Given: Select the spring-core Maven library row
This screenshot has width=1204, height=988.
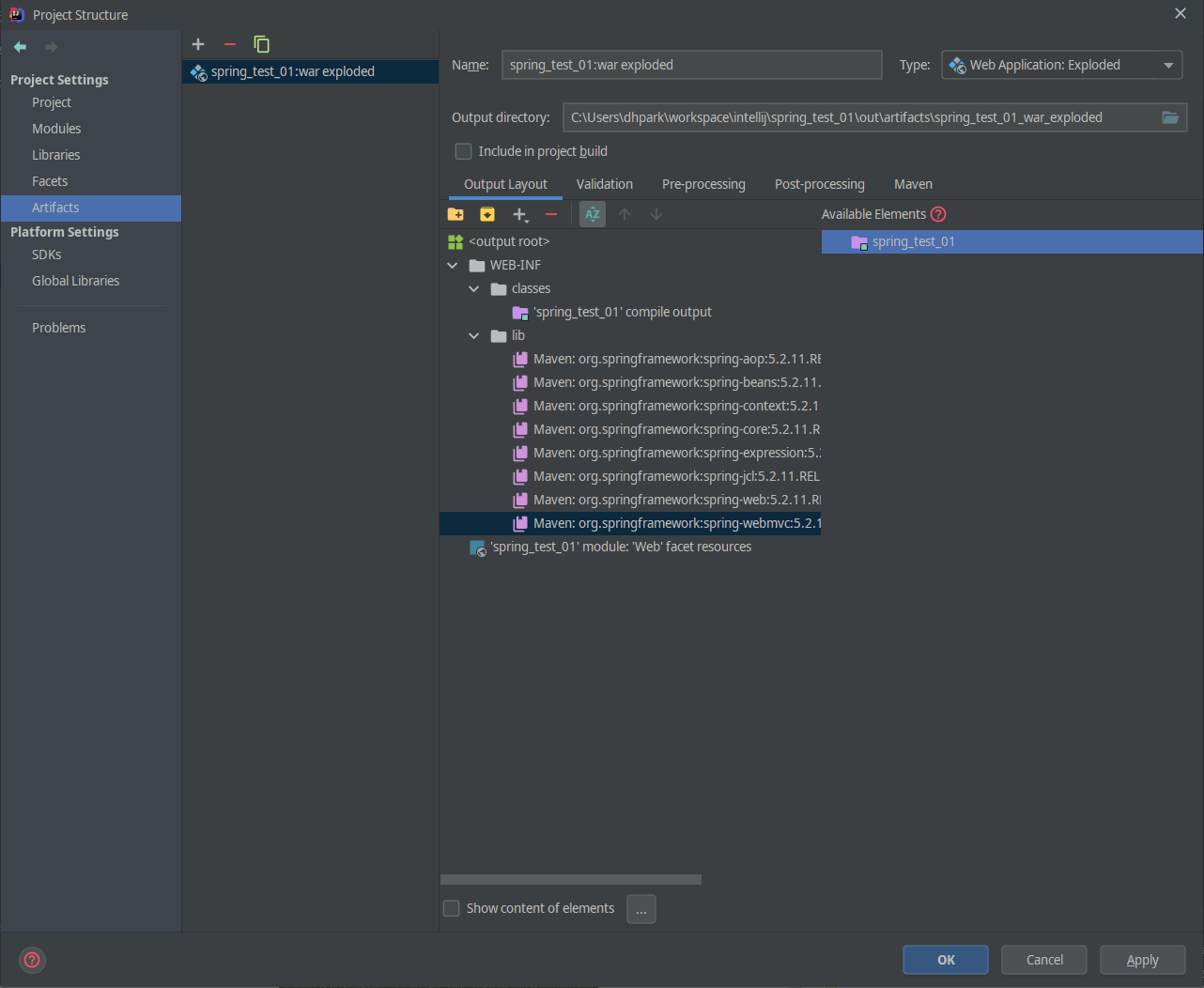Looking at the screenshot, I should tap(630, 429).
